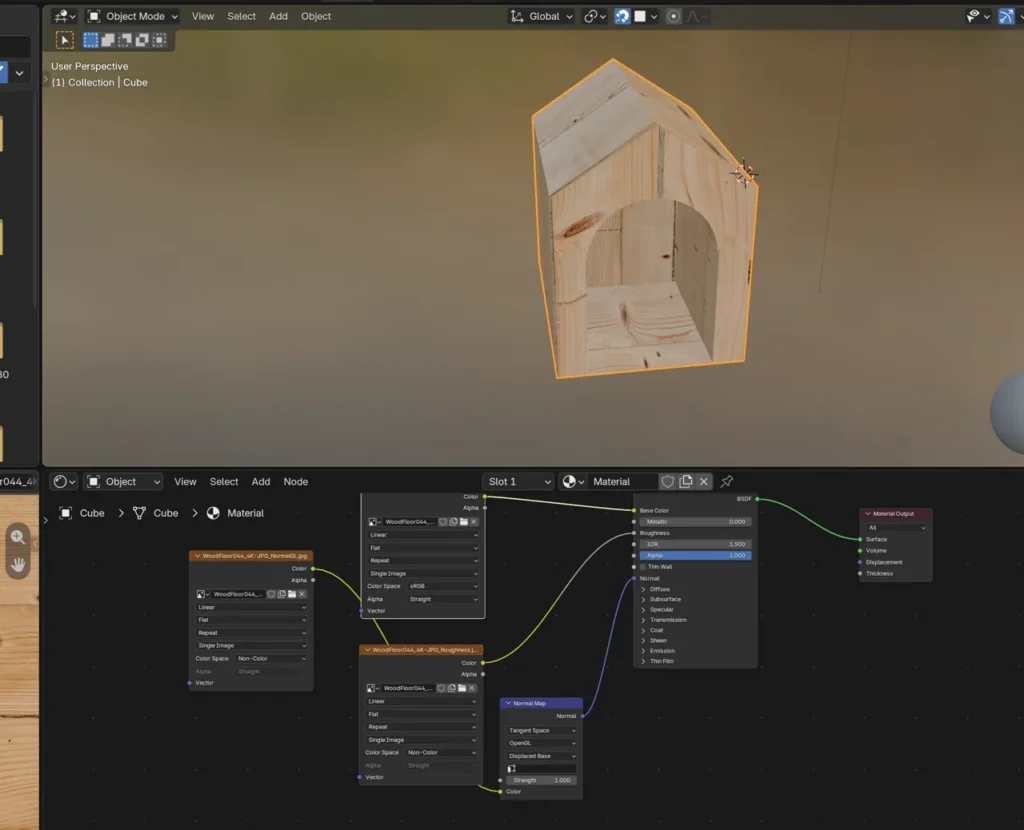The image size is (1024, 830).
Task: Open the viewport object visibility eye menu
Action: (x=978, y=16)
